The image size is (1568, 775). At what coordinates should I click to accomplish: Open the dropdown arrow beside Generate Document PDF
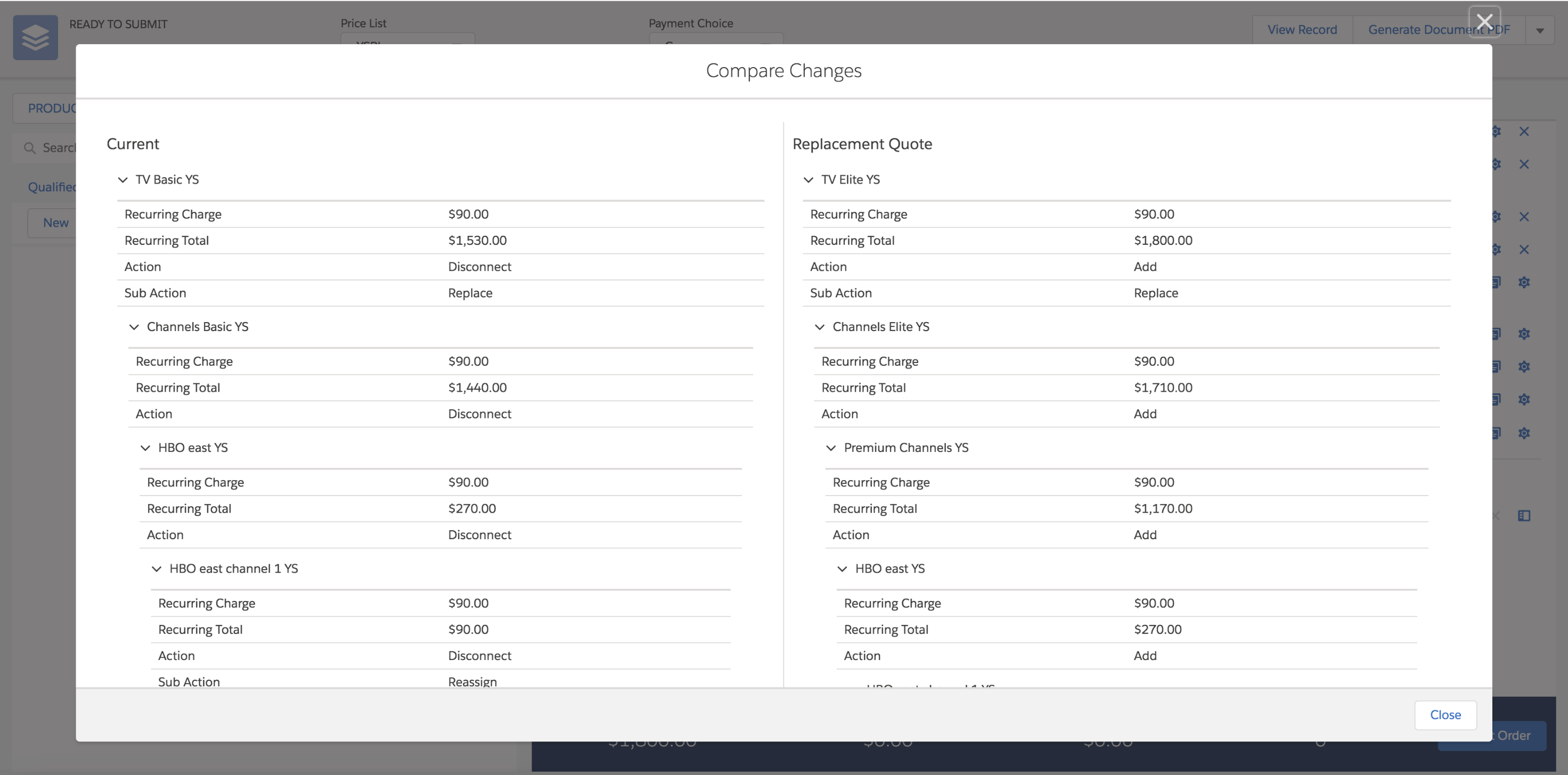coord(1540,30)
